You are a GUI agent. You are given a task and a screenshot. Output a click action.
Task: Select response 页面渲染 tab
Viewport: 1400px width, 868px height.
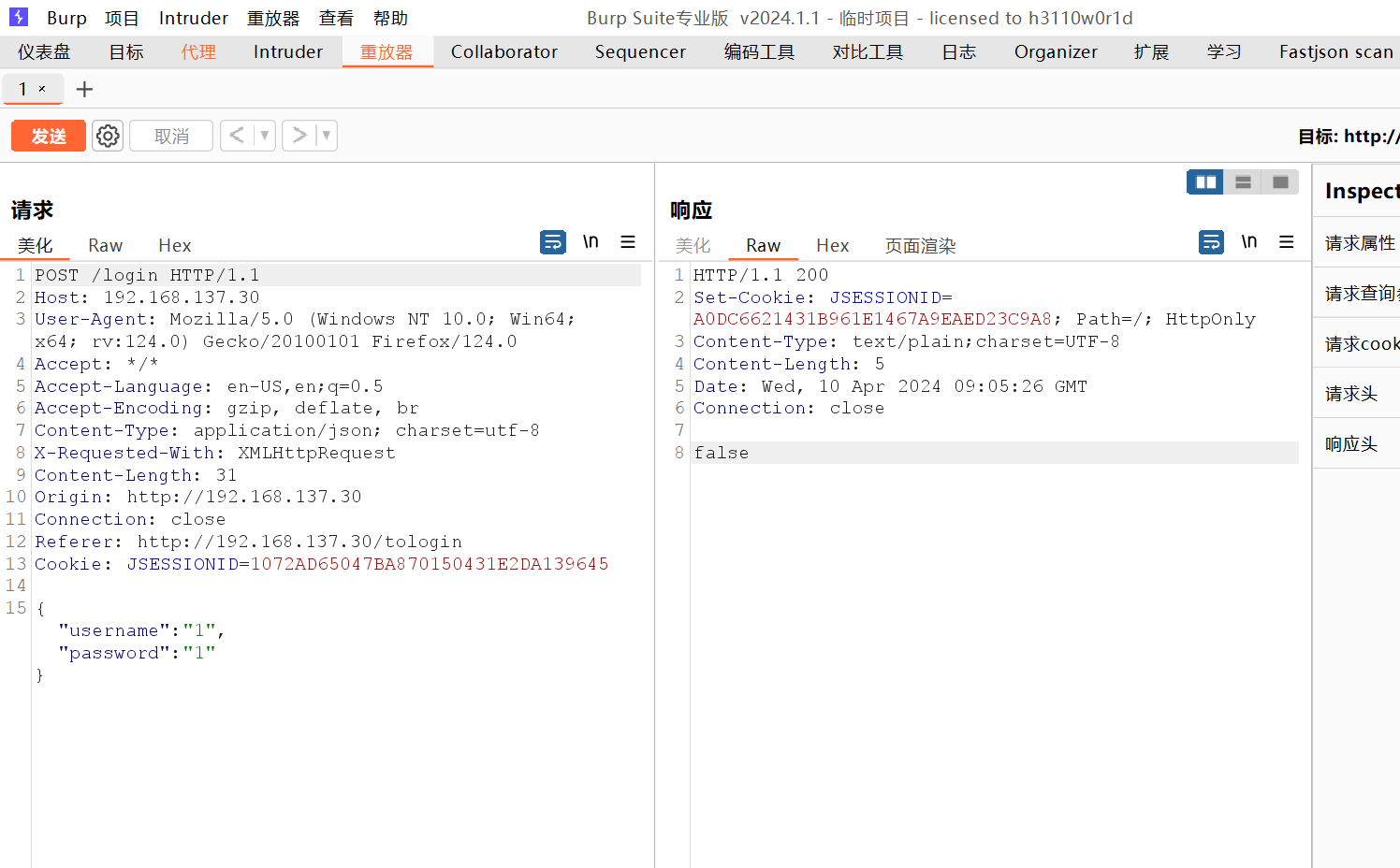[921, 246]
